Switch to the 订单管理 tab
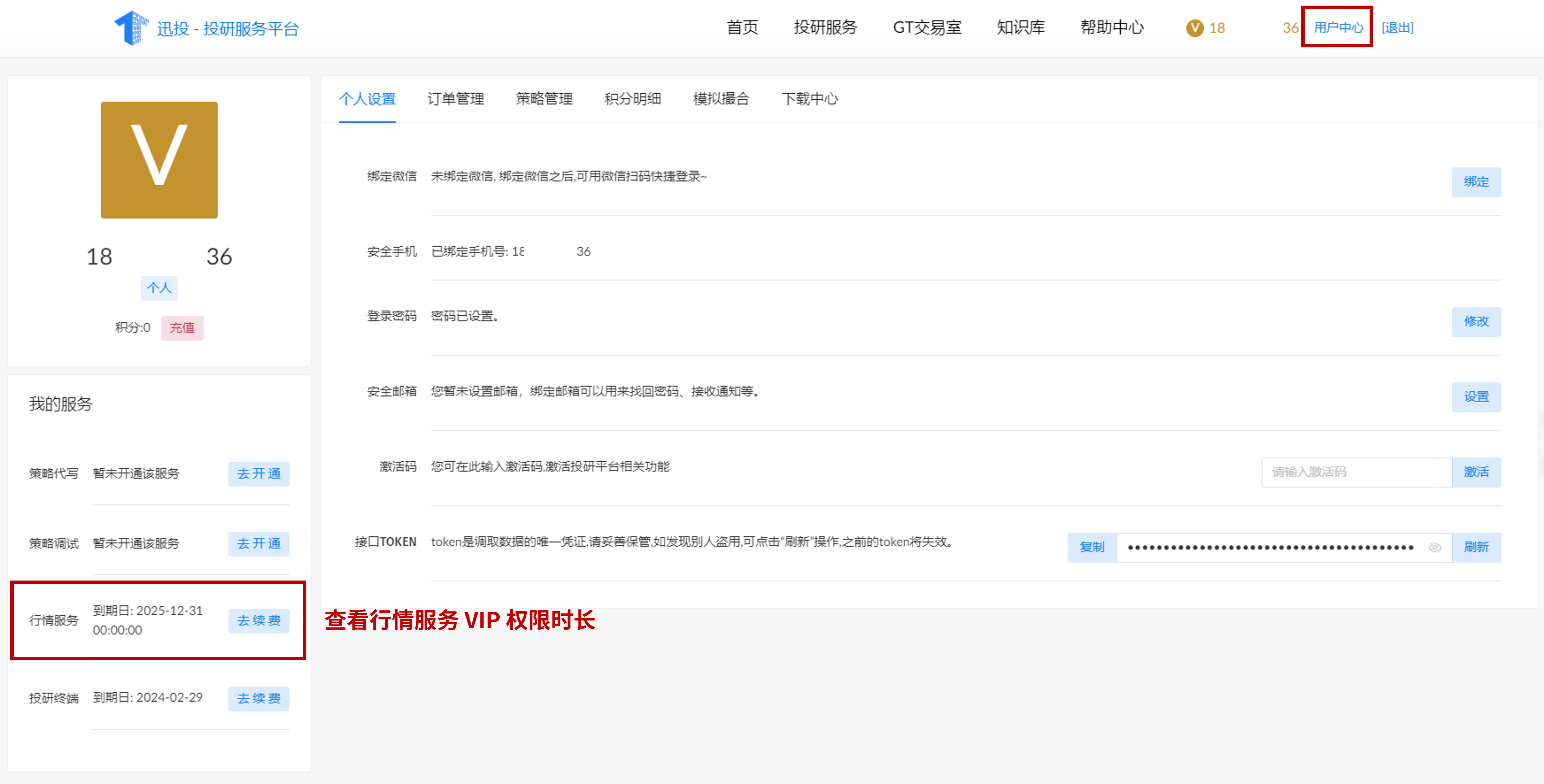 (455, 99)
